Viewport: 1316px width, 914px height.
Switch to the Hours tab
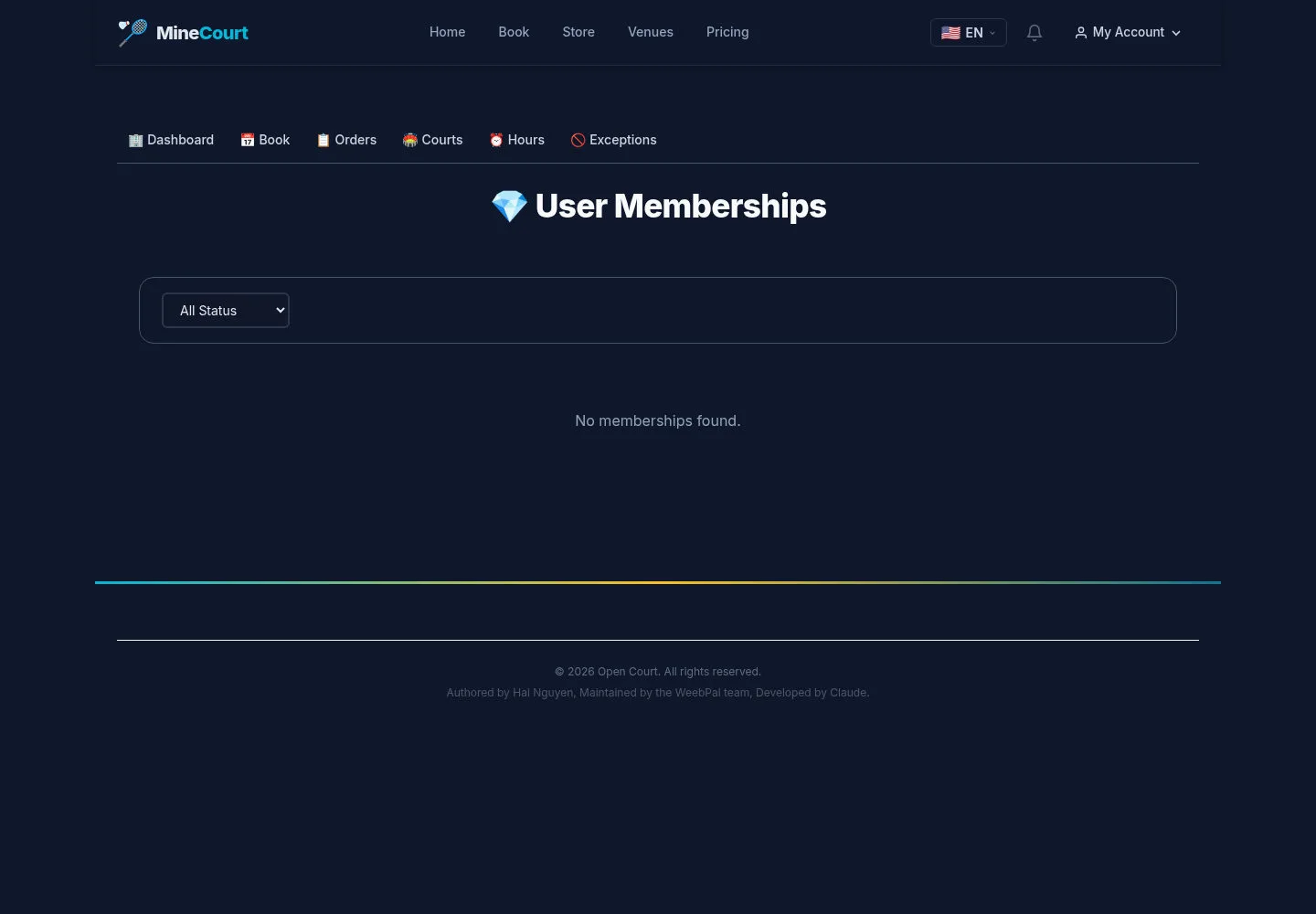517,140
